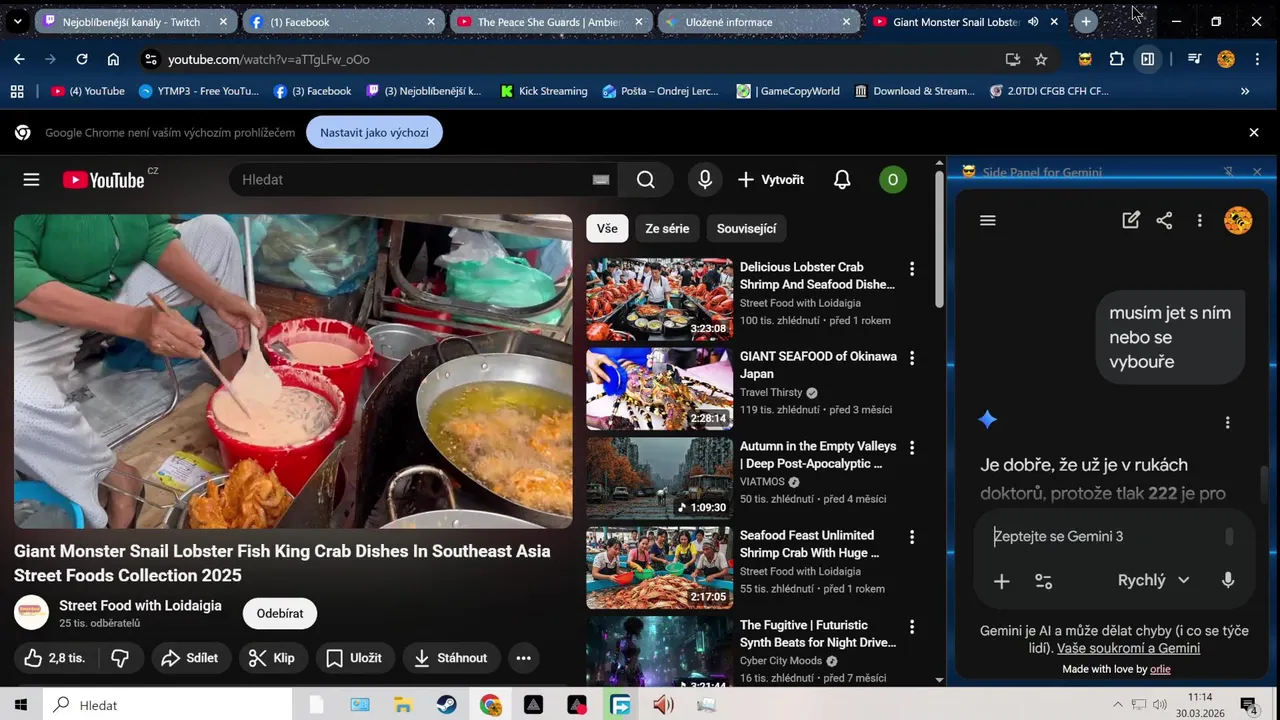Dismiss the default browser notification bar
Image resolution: width=1280 pixels, height=720 pixels.
pos(1253,132)
